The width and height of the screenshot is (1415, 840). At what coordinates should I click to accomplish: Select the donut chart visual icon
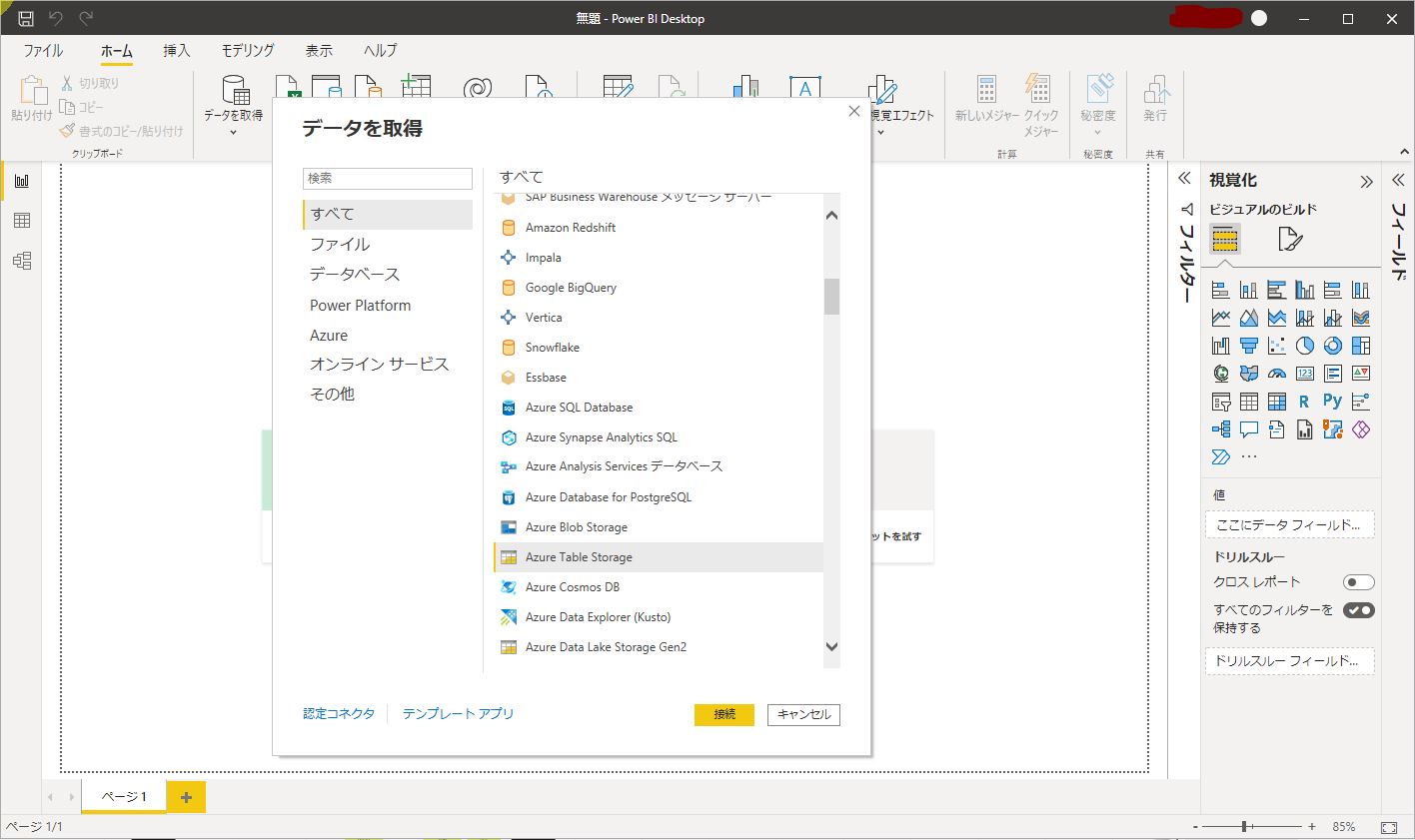[x=1332, y=346]
